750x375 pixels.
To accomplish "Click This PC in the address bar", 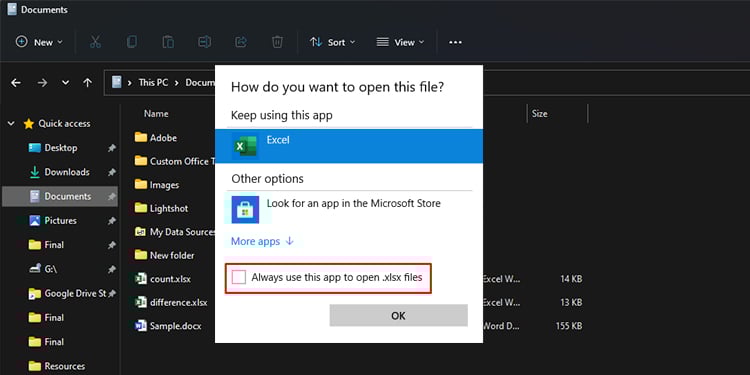I will coord(153,82).
